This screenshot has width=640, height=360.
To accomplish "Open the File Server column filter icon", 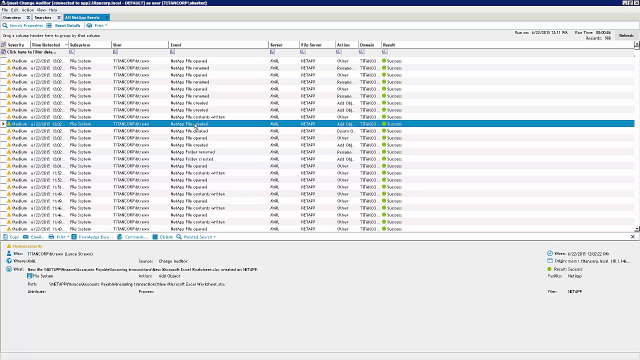I will (302, 52).
